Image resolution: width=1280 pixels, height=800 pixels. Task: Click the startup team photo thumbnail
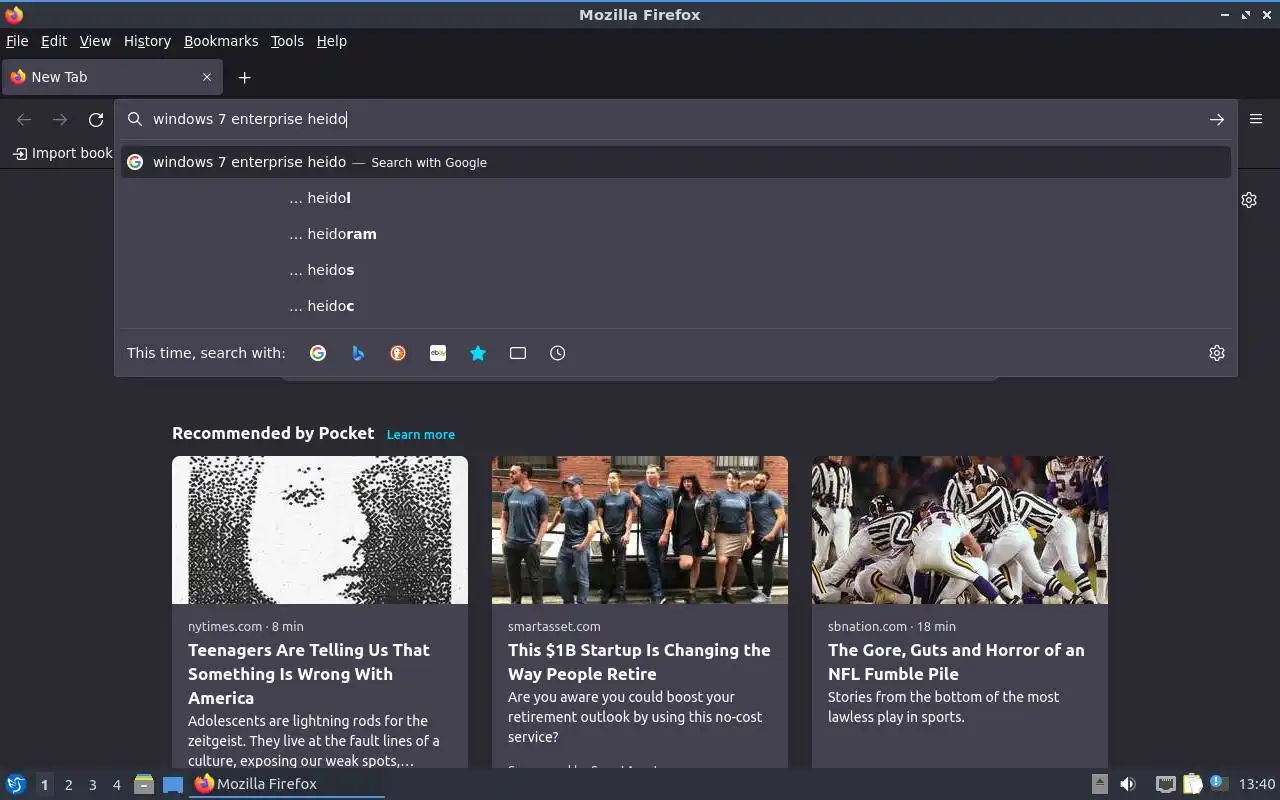click(640, 530)
